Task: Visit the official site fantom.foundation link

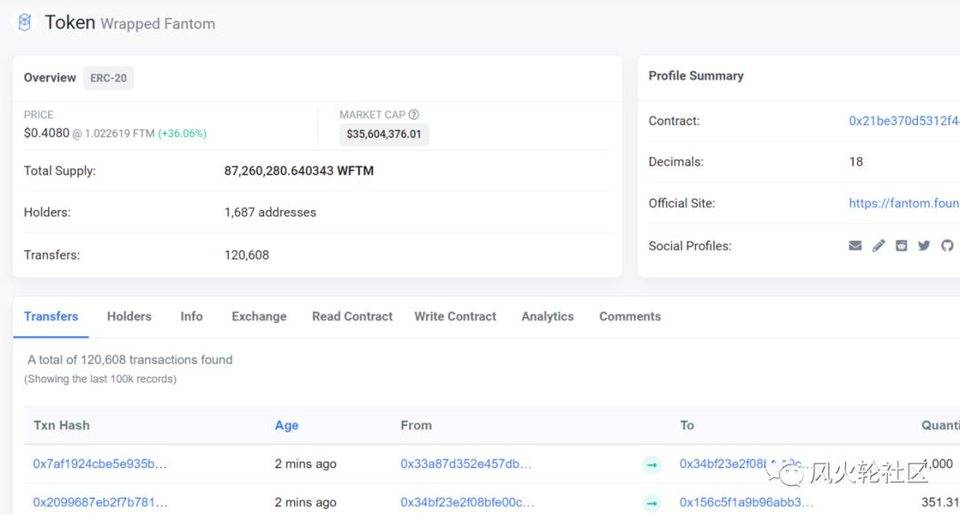Action: [x=904, y=203]
